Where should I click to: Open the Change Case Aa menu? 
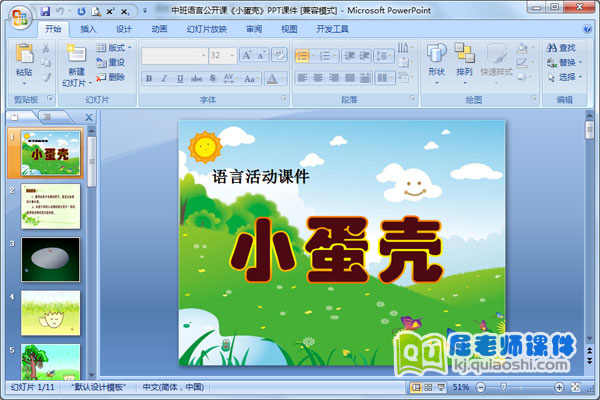tap(251, 78)
